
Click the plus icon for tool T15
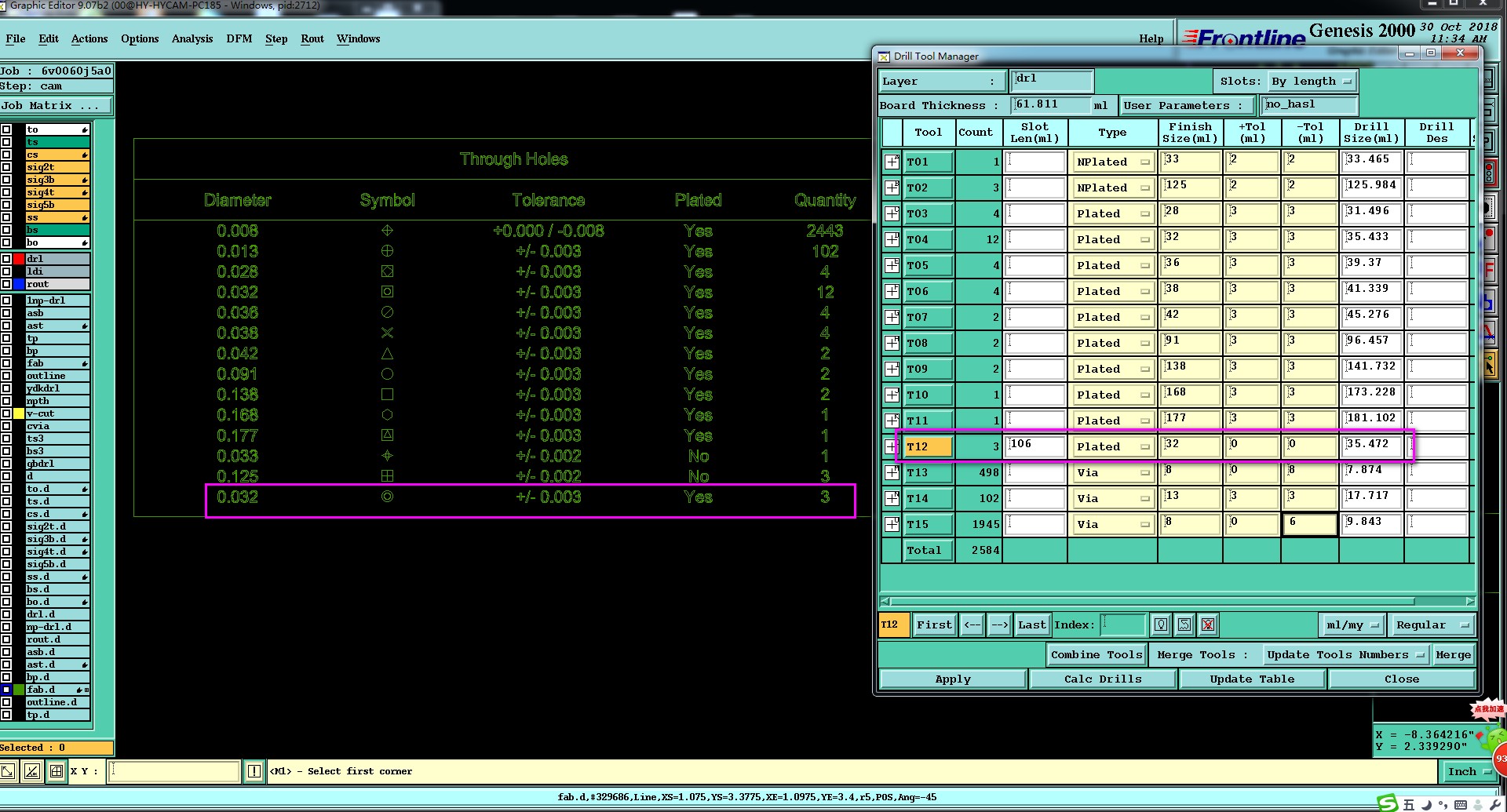(x=892, y=524)
